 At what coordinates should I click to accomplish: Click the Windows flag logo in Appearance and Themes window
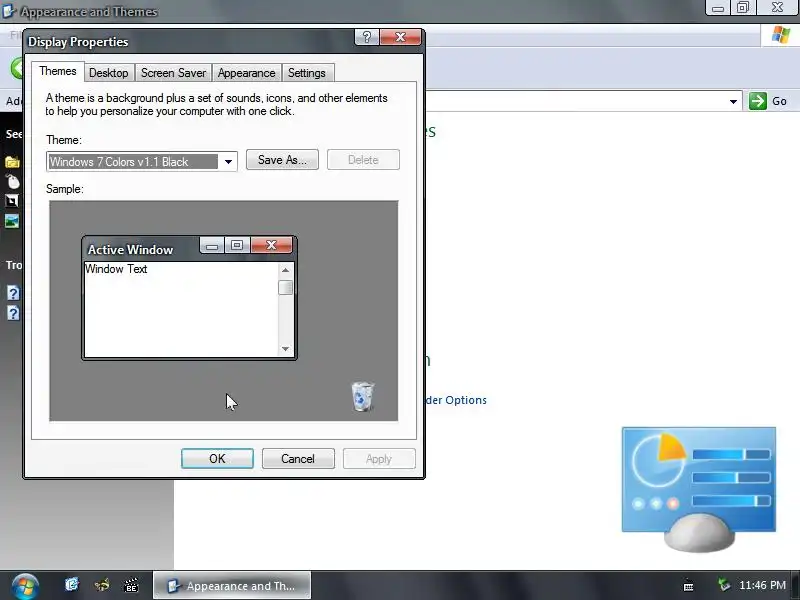pyautogui.click(x=781, y=35)
